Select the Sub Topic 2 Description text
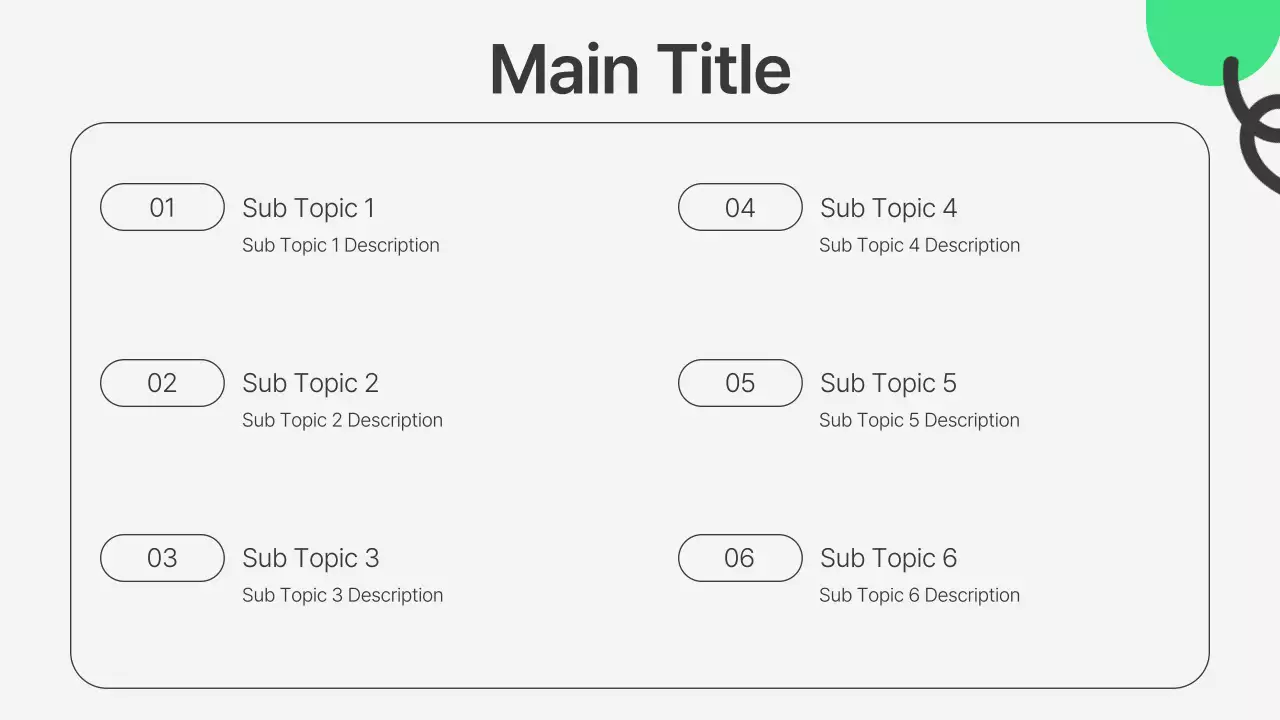This screenshot has height=720, width=1280. coord(342,420)
